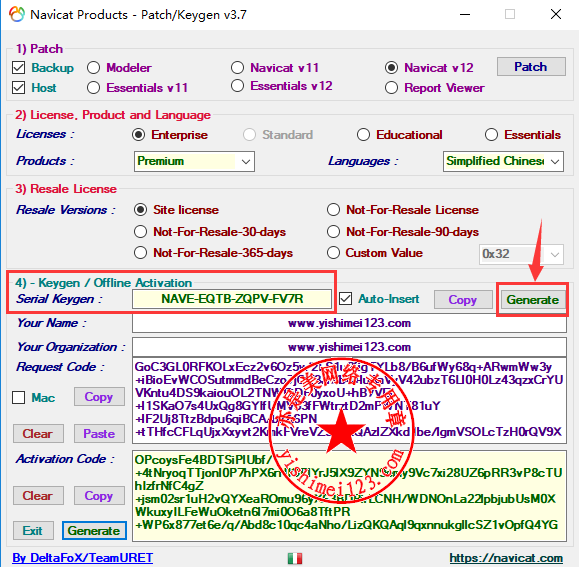The width and height of the screenshot is (579, 567).
Task: Expand the Languages dropdown Simplified Chinese
Action: point(503,161)
